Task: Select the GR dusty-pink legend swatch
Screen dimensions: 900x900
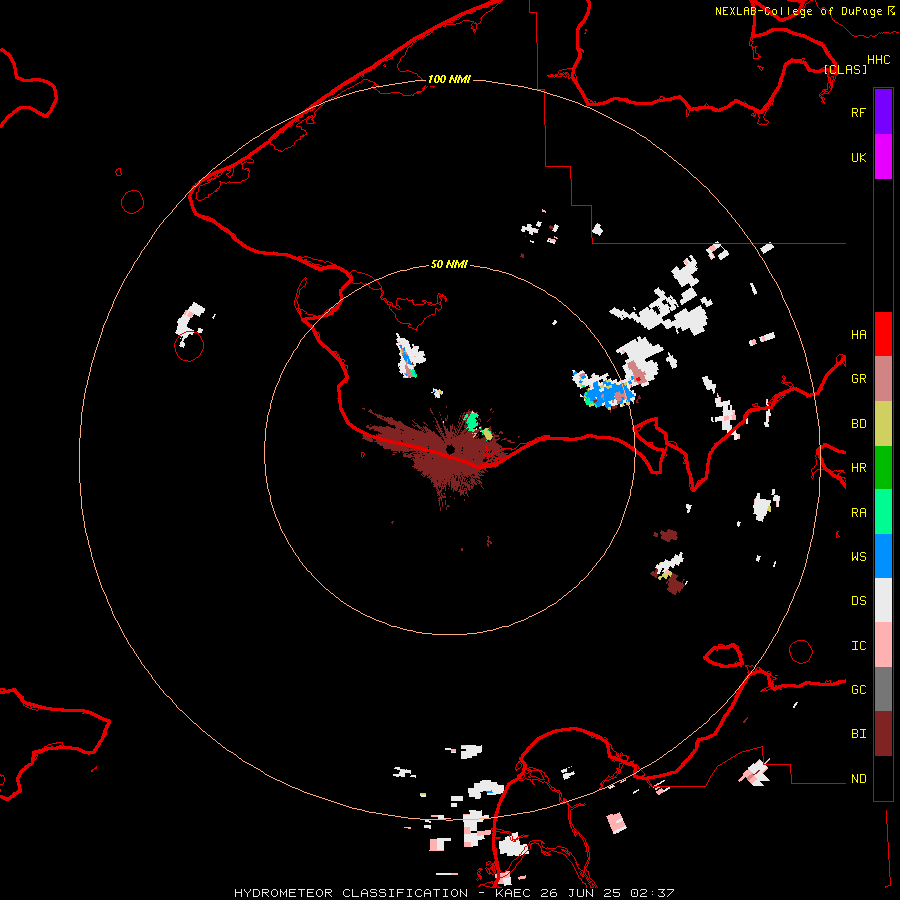Action: click(x=883, y=379)
